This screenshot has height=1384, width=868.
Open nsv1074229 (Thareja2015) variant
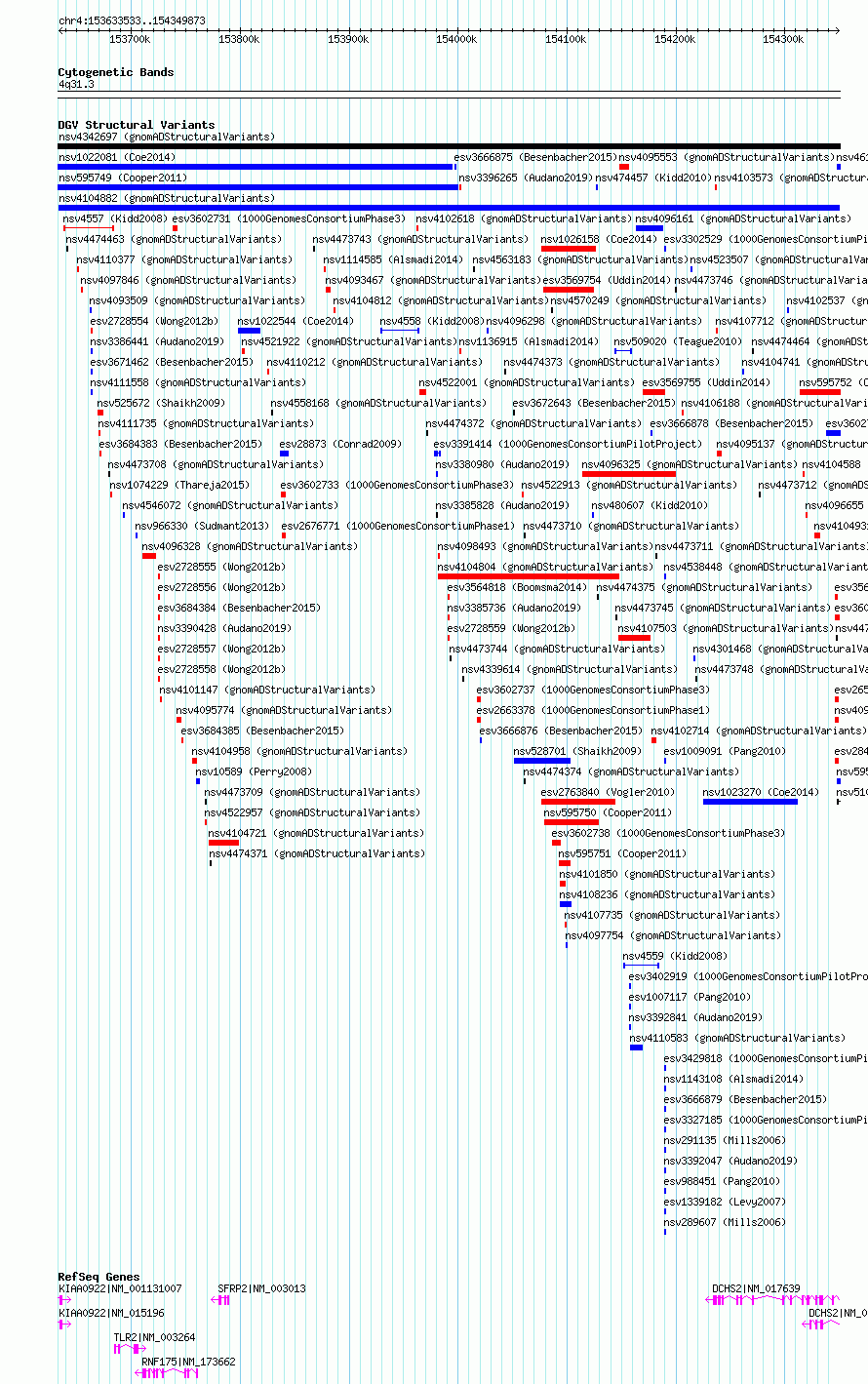[179, 485]
